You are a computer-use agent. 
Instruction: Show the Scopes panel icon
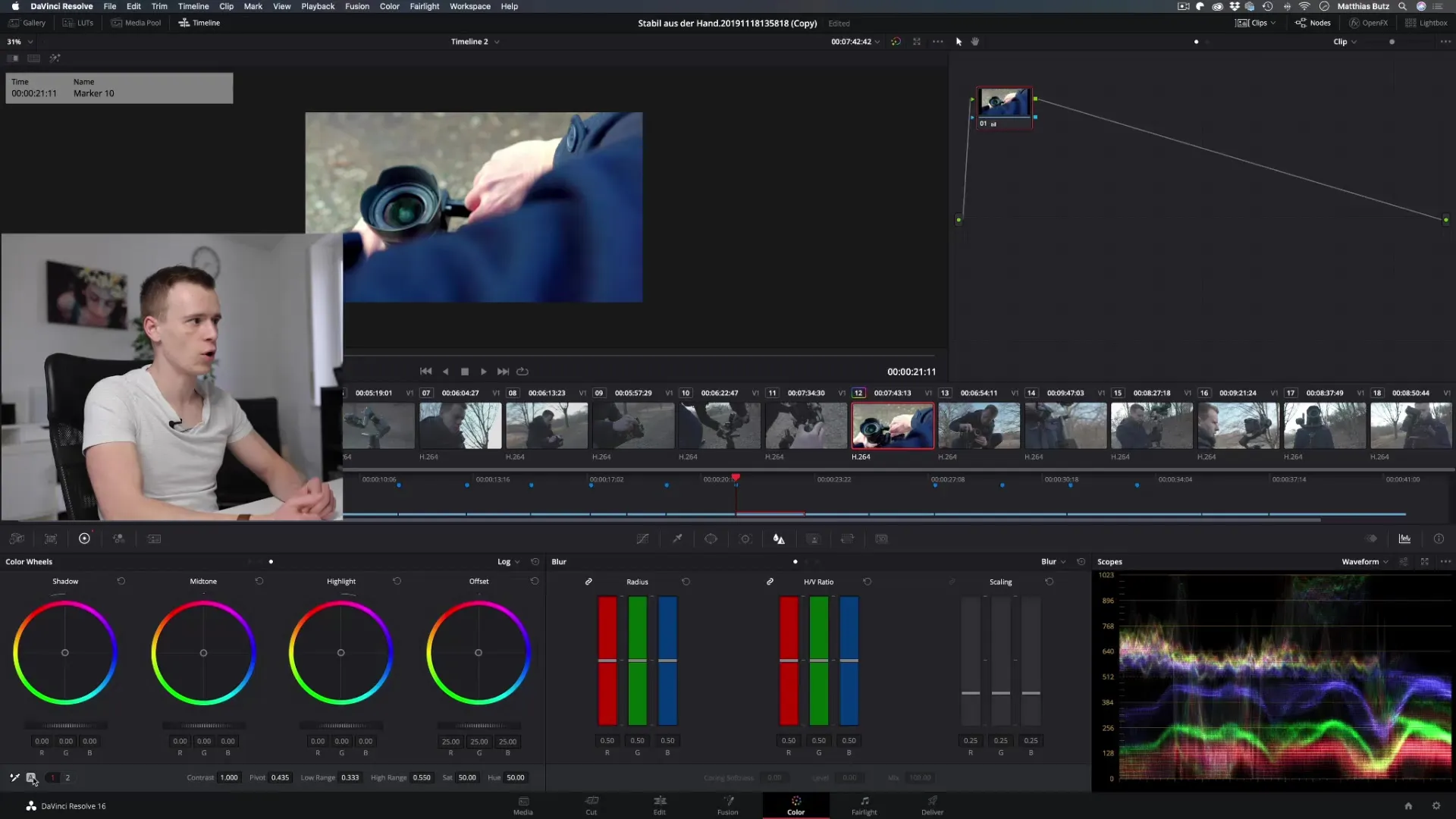click(1404, 538)
